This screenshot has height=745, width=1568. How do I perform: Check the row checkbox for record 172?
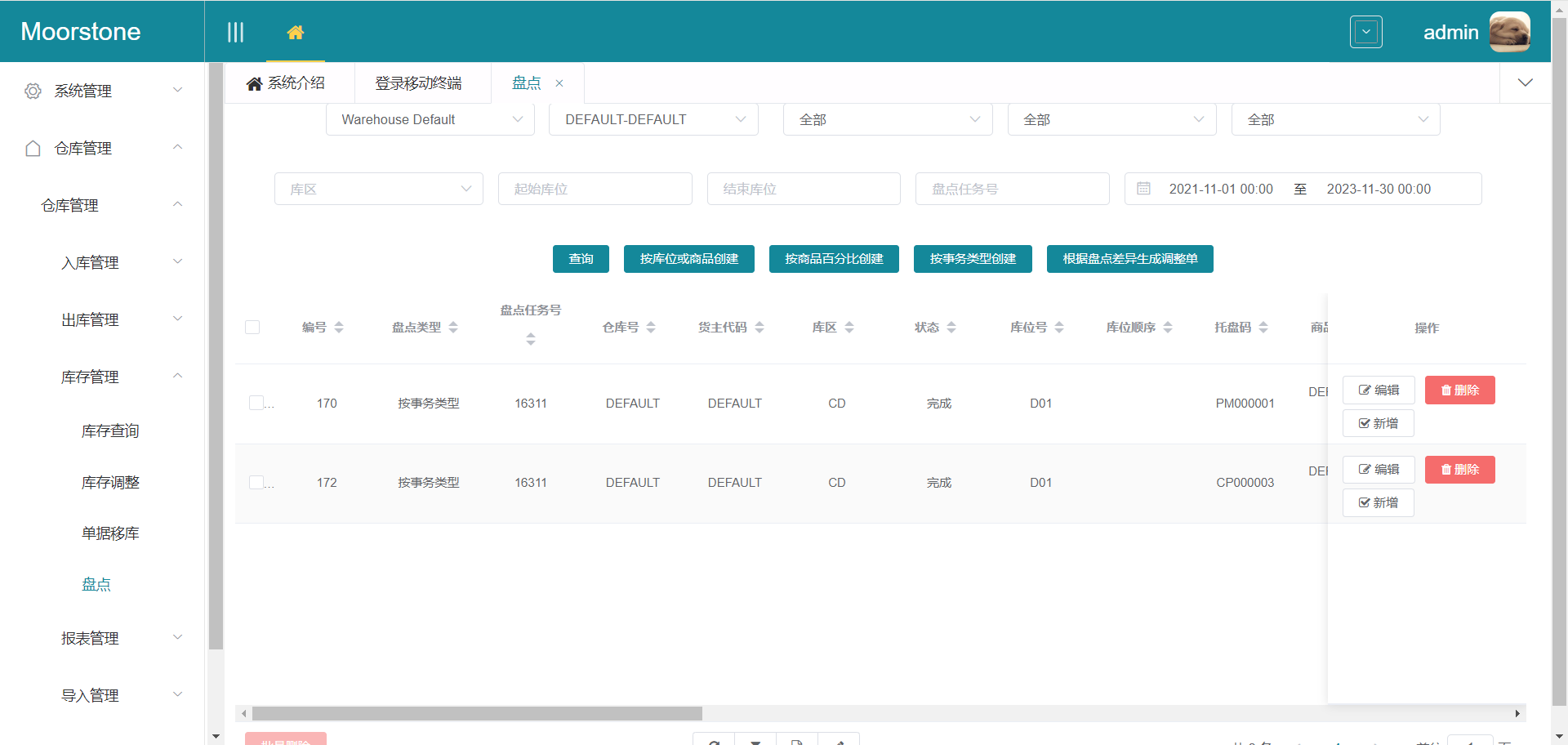click(254, 482)
